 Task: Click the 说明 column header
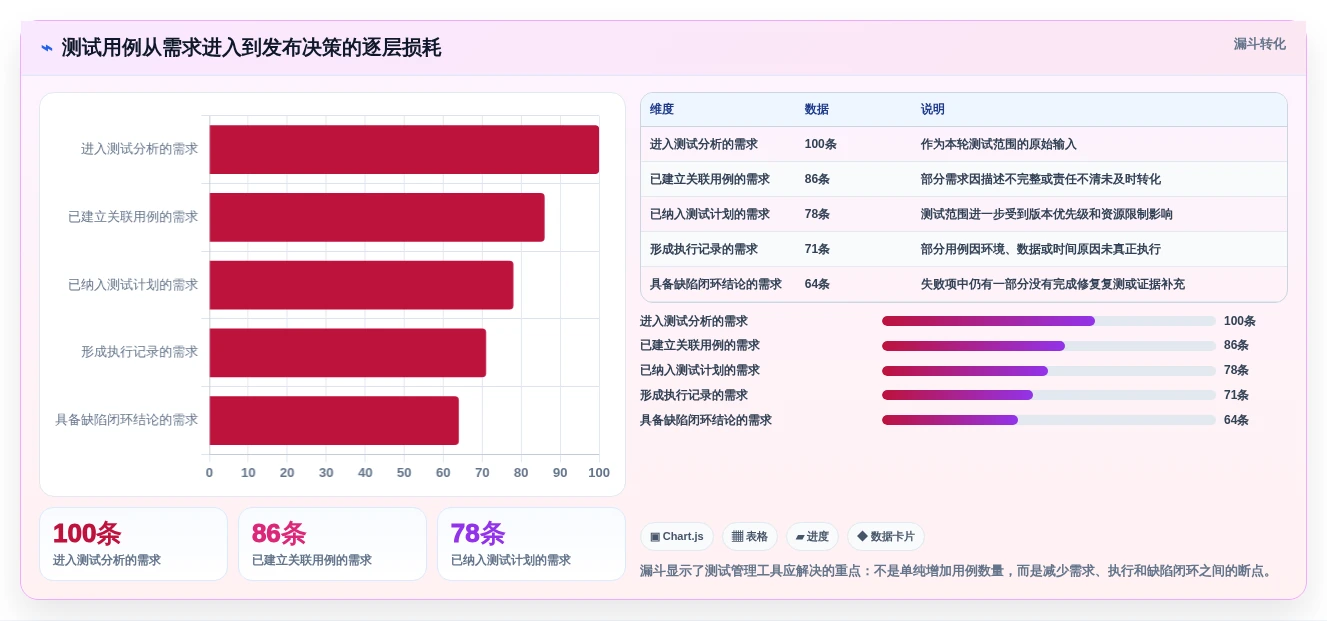click(933, 109)
